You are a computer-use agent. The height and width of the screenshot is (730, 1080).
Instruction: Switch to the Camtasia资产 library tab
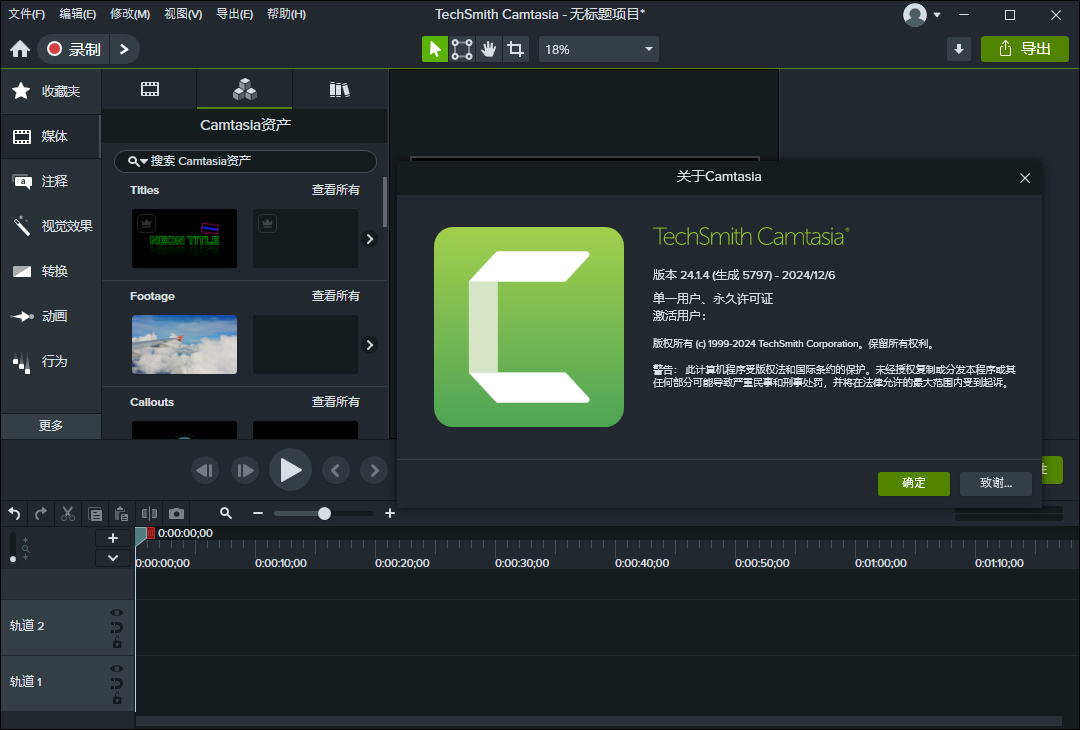244,89
